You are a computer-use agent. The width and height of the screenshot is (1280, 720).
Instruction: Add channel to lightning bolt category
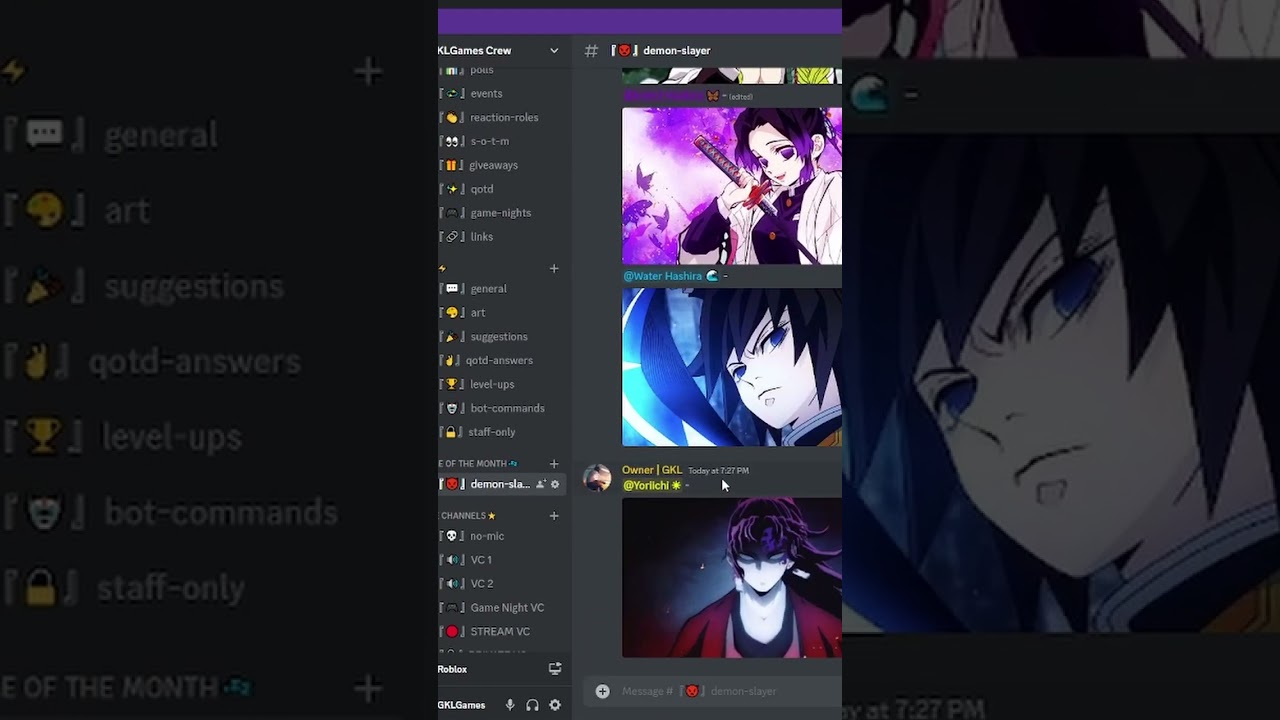coord(554,268)
